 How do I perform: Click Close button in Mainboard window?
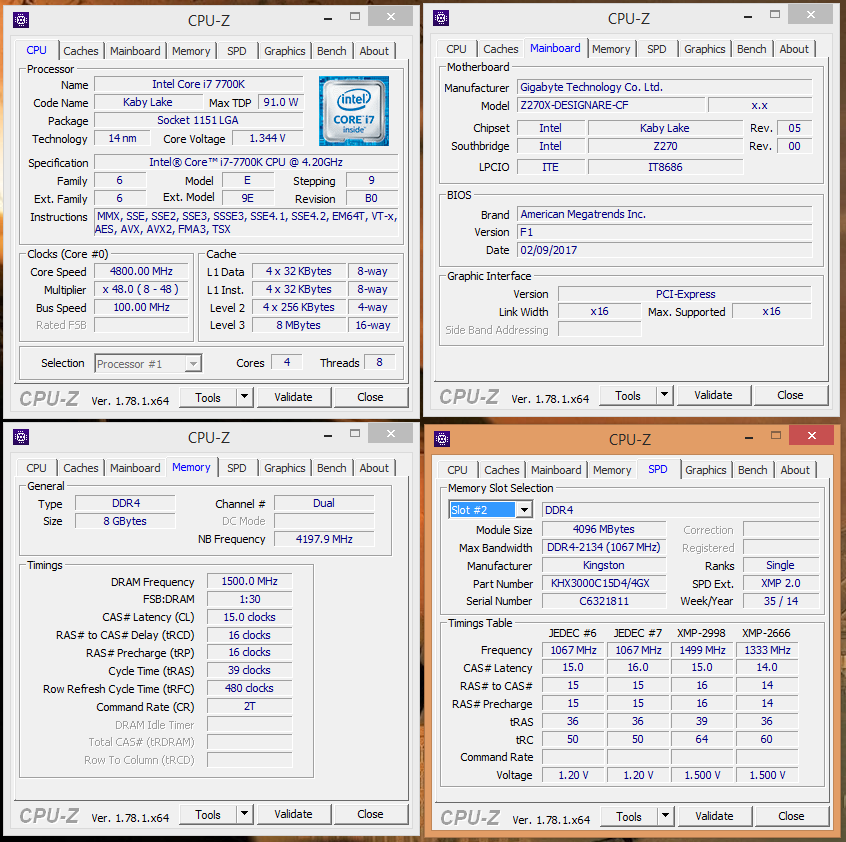click(x=790, y=395)
